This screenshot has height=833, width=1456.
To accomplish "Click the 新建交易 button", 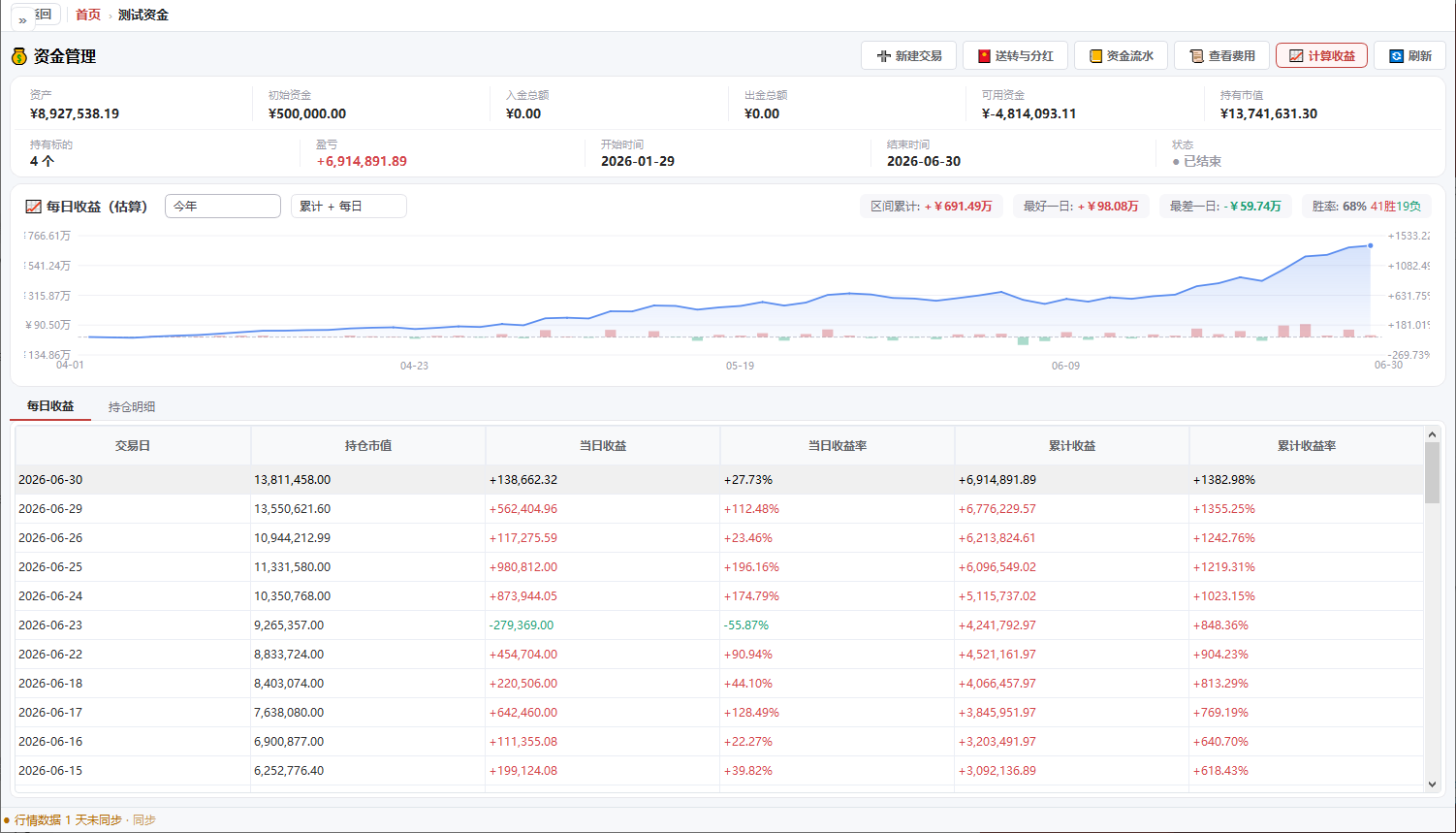I will pyautogui.click(x=909, y=56).
